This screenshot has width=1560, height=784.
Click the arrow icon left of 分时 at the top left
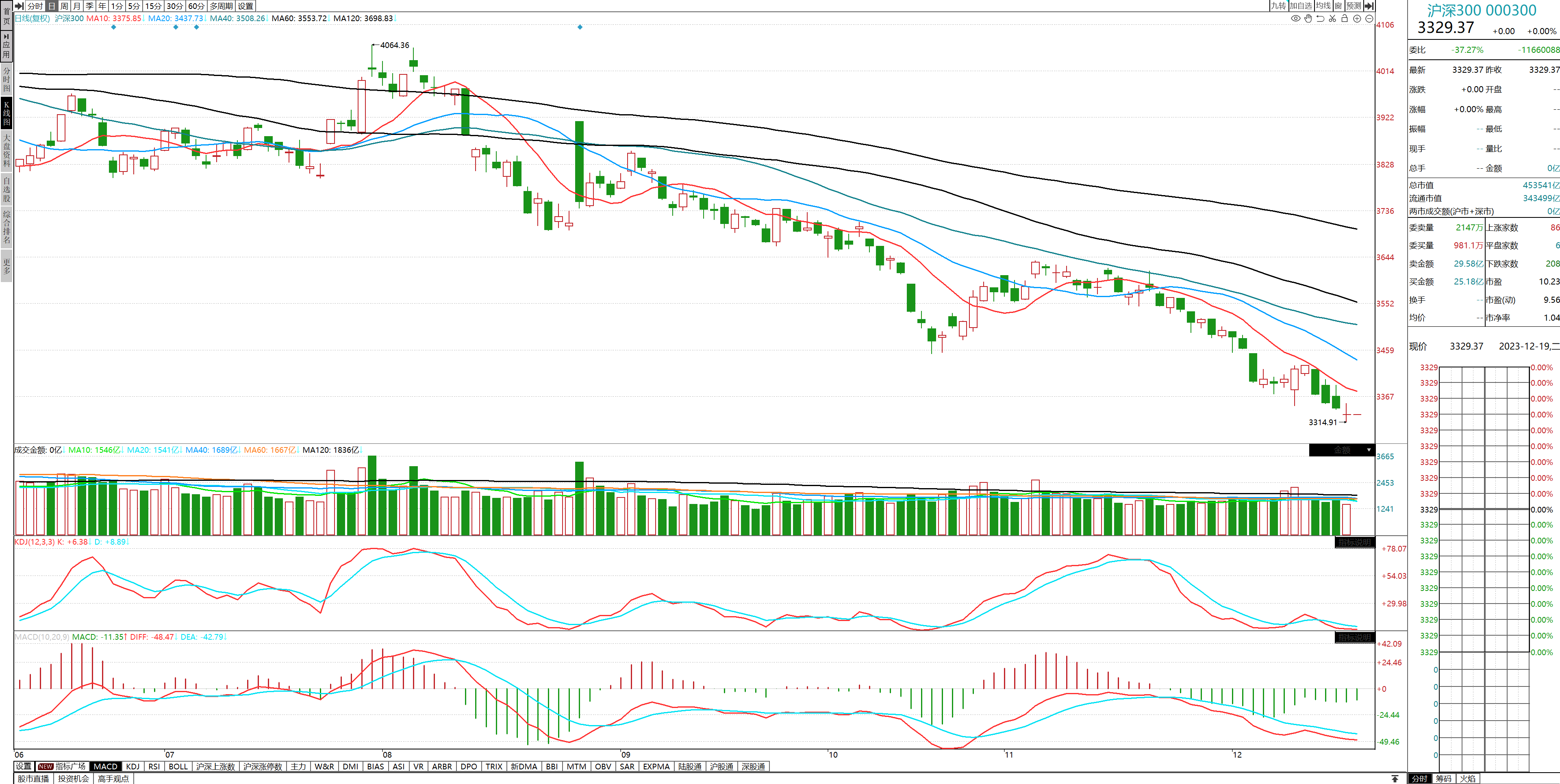click(19, 5)
